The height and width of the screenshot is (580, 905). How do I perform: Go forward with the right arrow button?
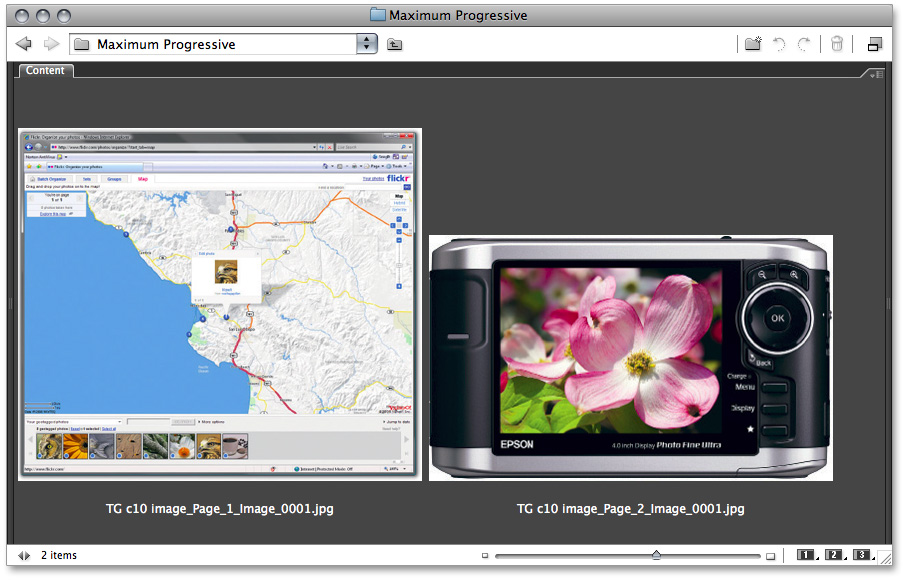(x=52, y=44)
